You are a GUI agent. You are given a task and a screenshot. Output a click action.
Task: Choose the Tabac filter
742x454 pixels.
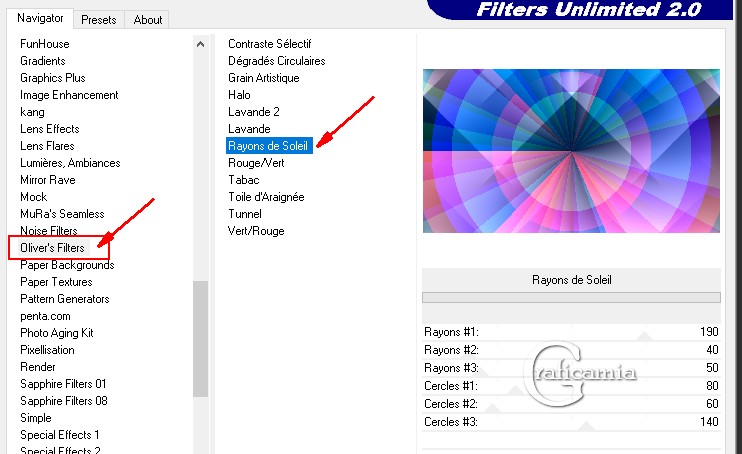point(244,180)
